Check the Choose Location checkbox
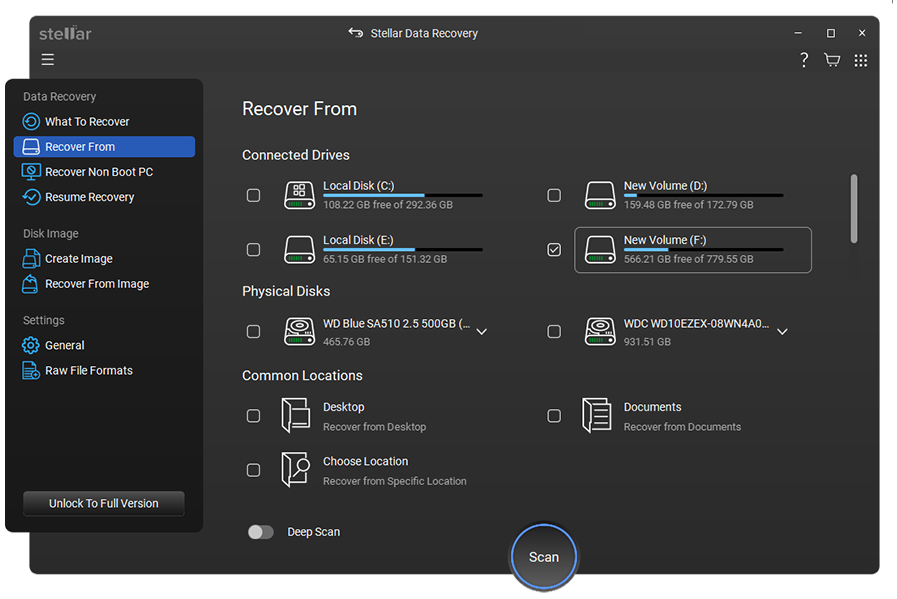The image size is (897, 599). (x=253, y=470)
